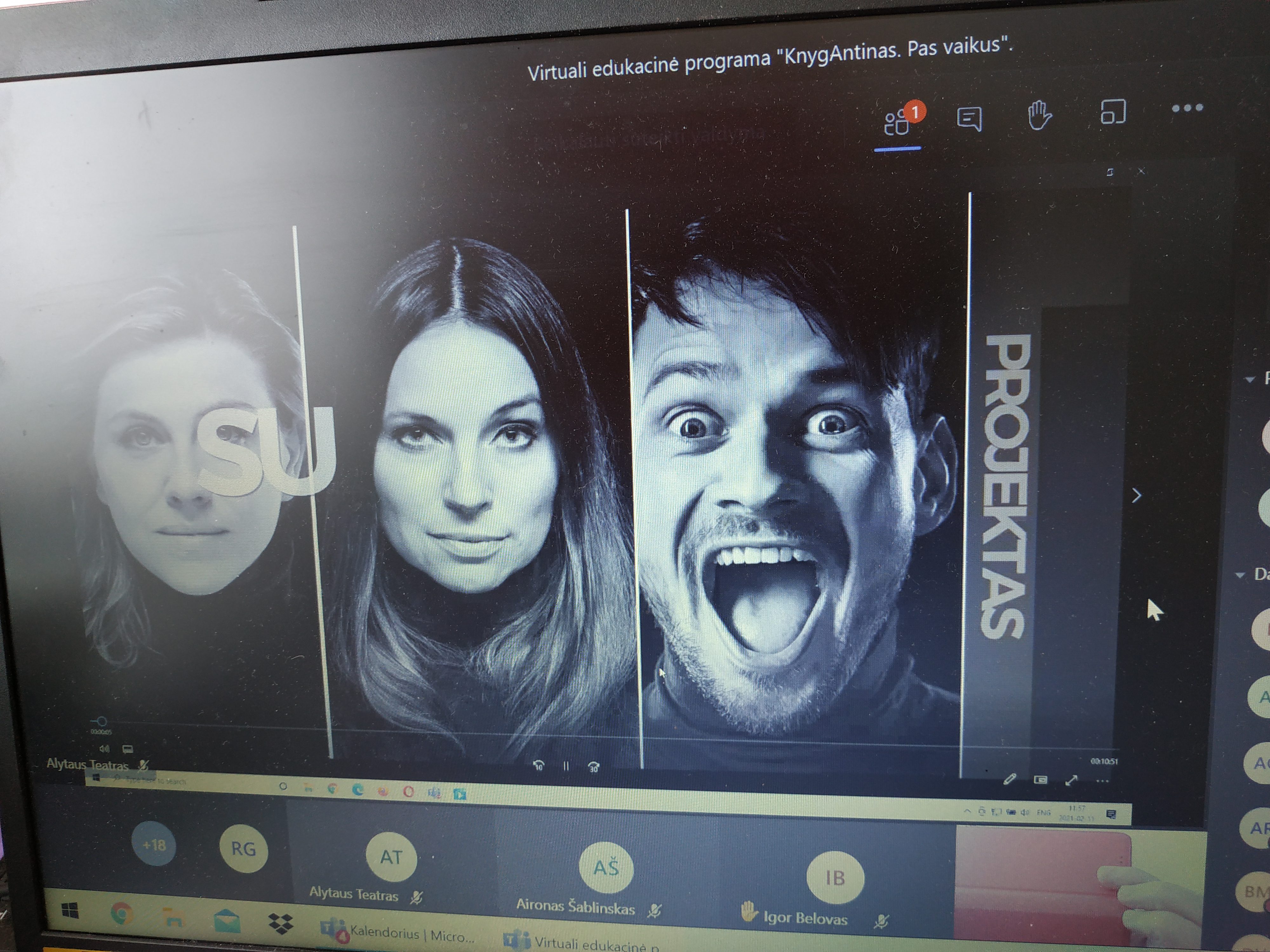Click the Alytaus Teatras presenter name label
The width and height of the screenshot is (1270, 952).
[x=88, y=764]
